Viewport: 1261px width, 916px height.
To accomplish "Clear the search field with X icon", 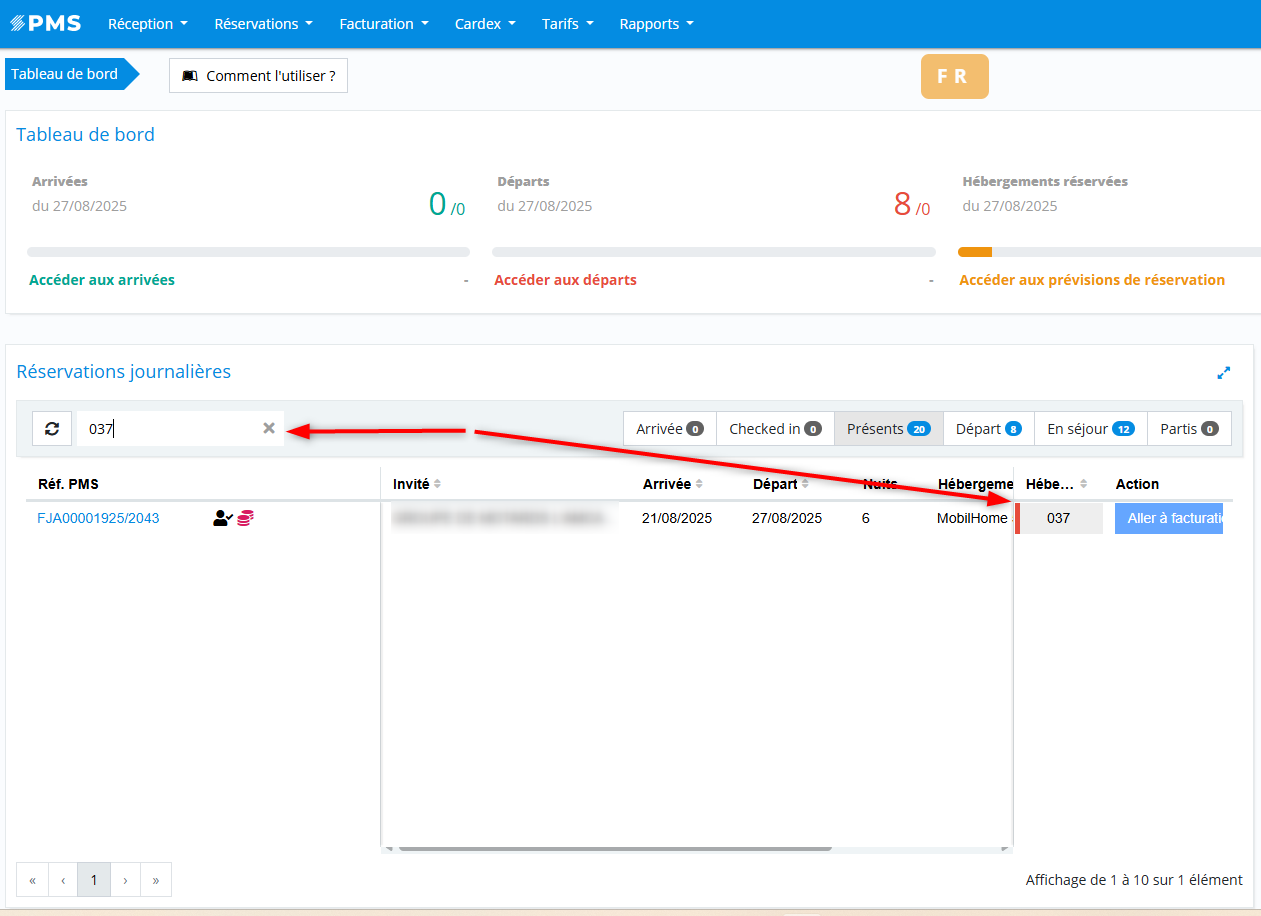I will pyautogui.click(x=268, y=428).
